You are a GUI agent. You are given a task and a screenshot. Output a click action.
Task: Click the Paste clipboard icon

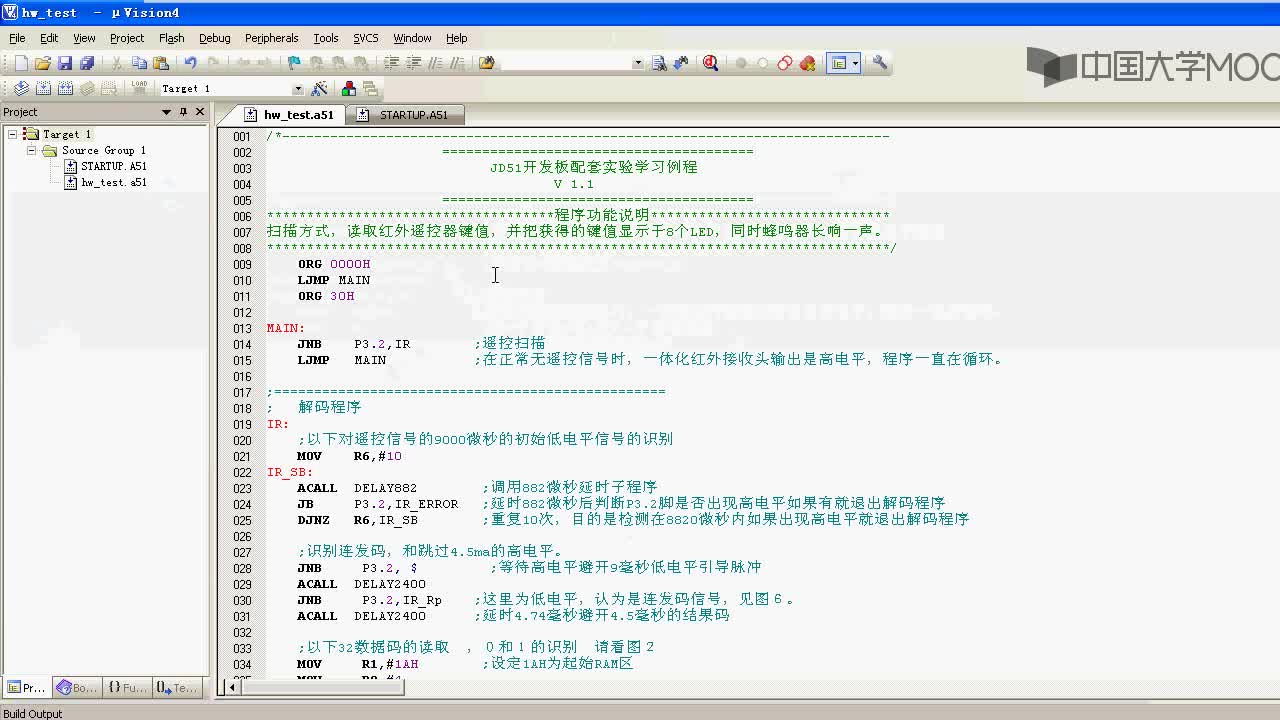pos(161,63)
